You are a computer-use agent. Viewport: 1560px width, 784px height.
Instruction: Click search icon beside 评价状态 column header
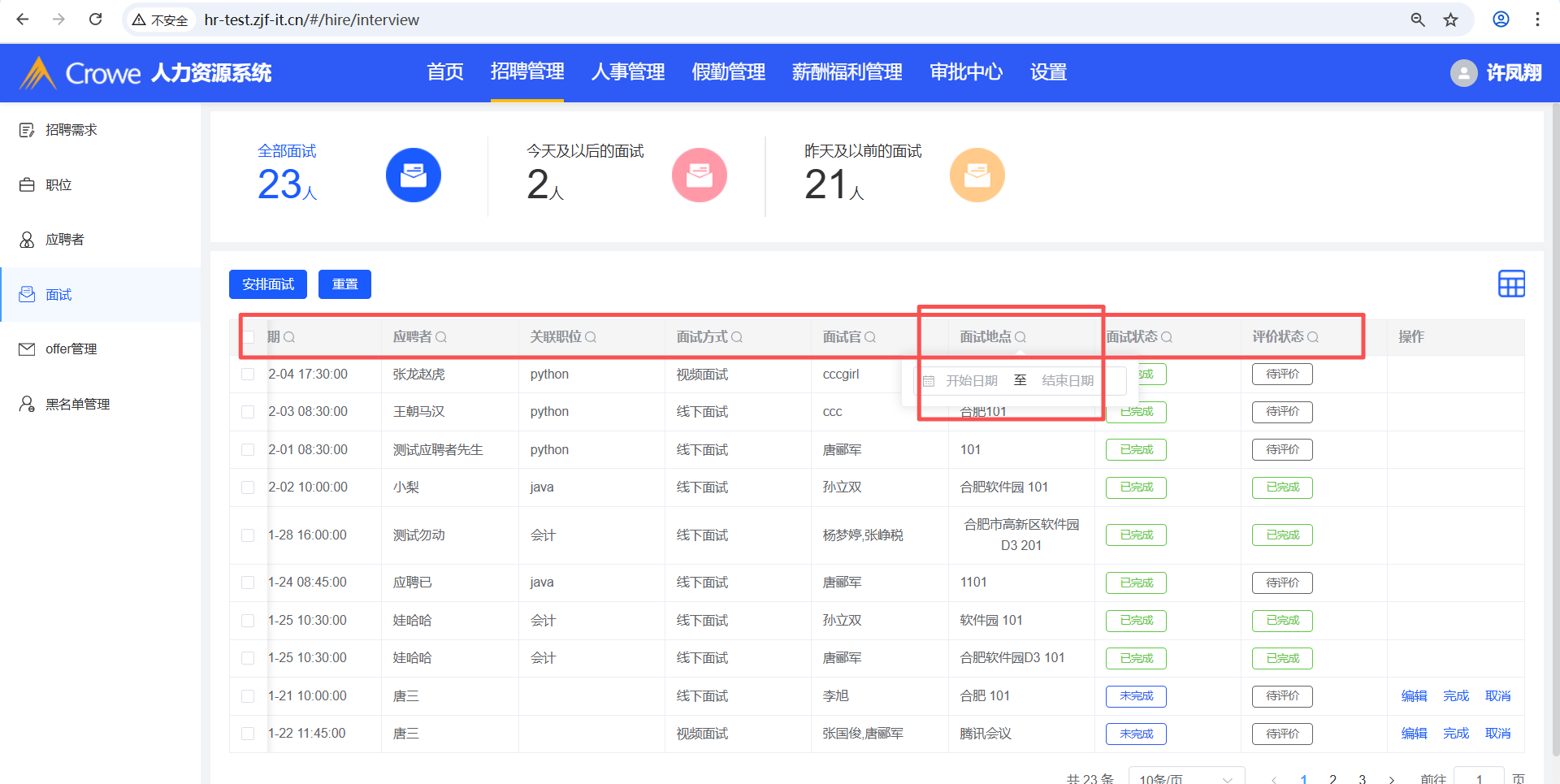1313,337
